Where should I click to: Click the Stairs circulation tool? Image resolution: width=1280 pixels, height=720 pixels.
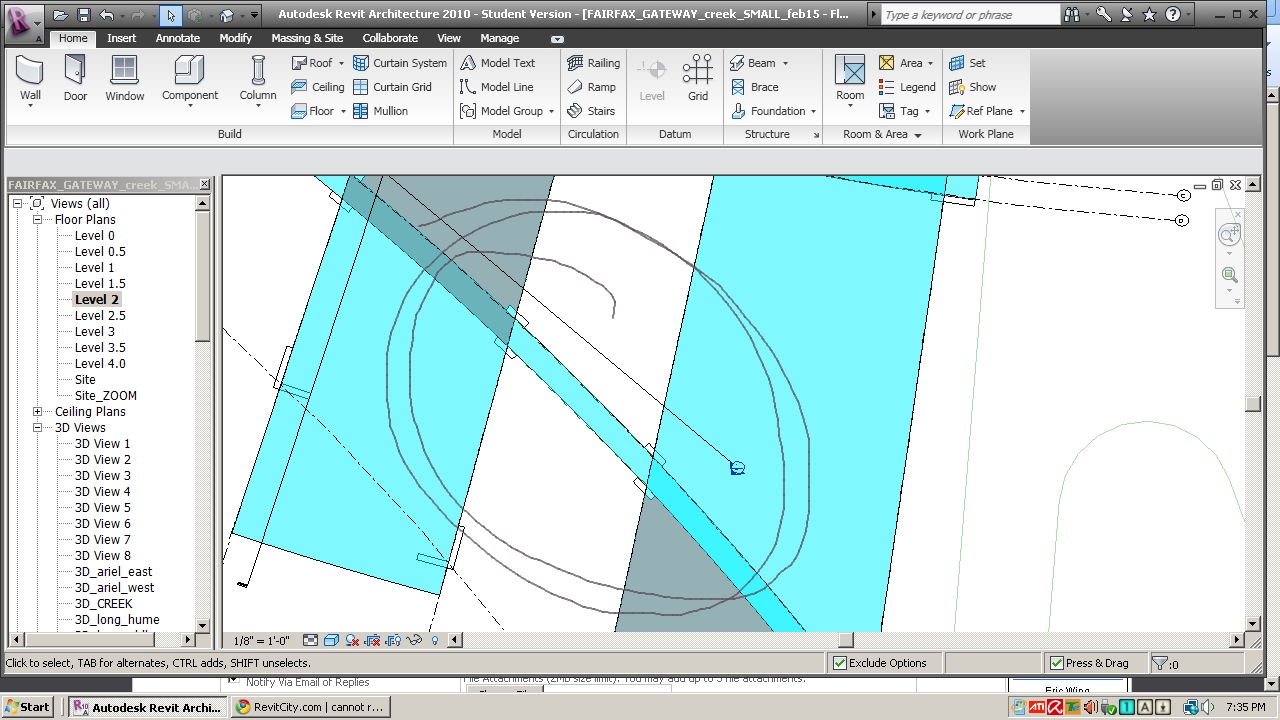(x=591, y=111)
